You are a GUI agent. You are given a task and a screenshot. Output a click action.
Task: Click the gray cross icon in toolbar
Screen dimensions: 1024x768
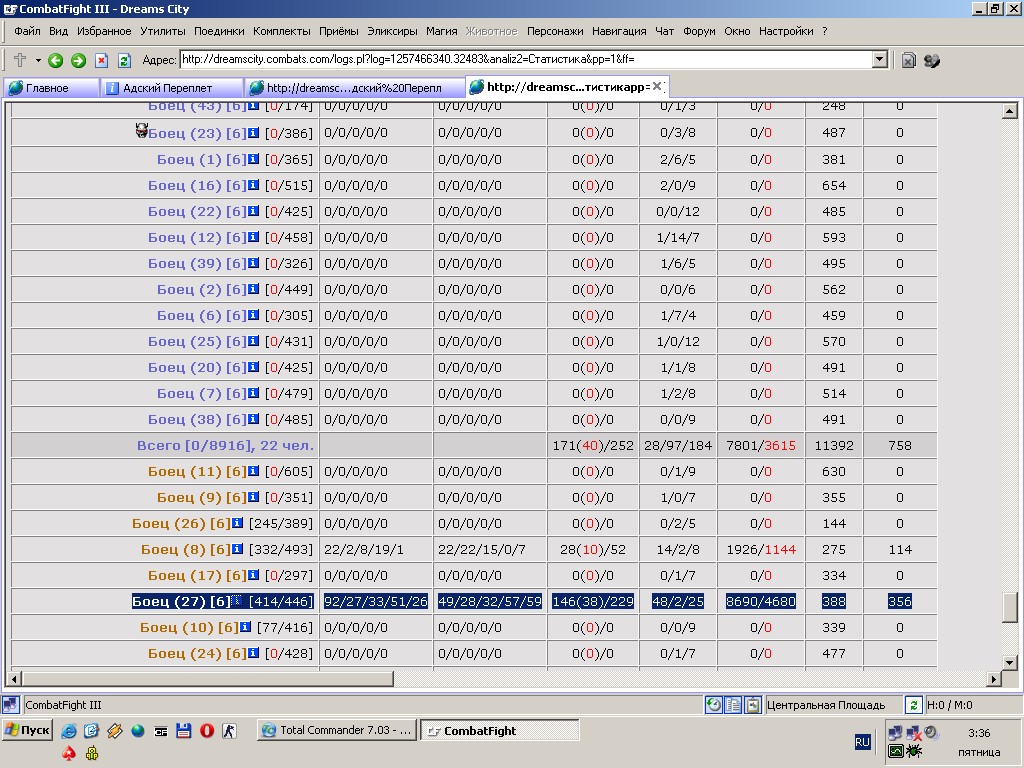tap(20, 60)
